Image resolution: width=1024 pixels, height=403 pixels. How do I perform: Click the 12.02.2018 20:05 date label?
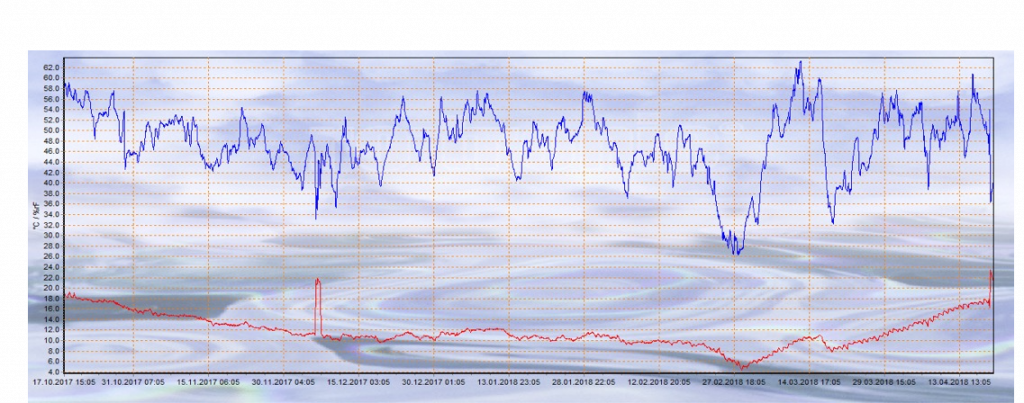pyautogui.click(x=659, y=381)
